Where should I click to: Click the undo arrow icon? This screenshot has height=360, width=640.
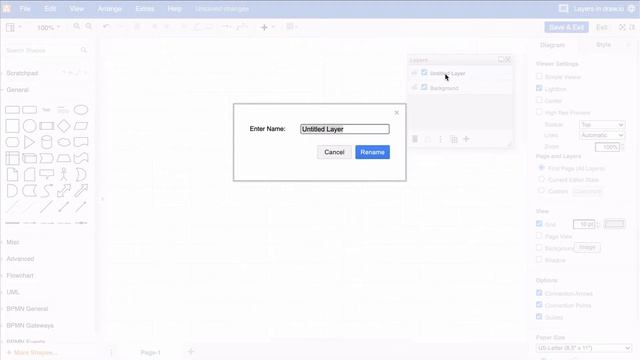pyautogui.click(x=106, y=27)
